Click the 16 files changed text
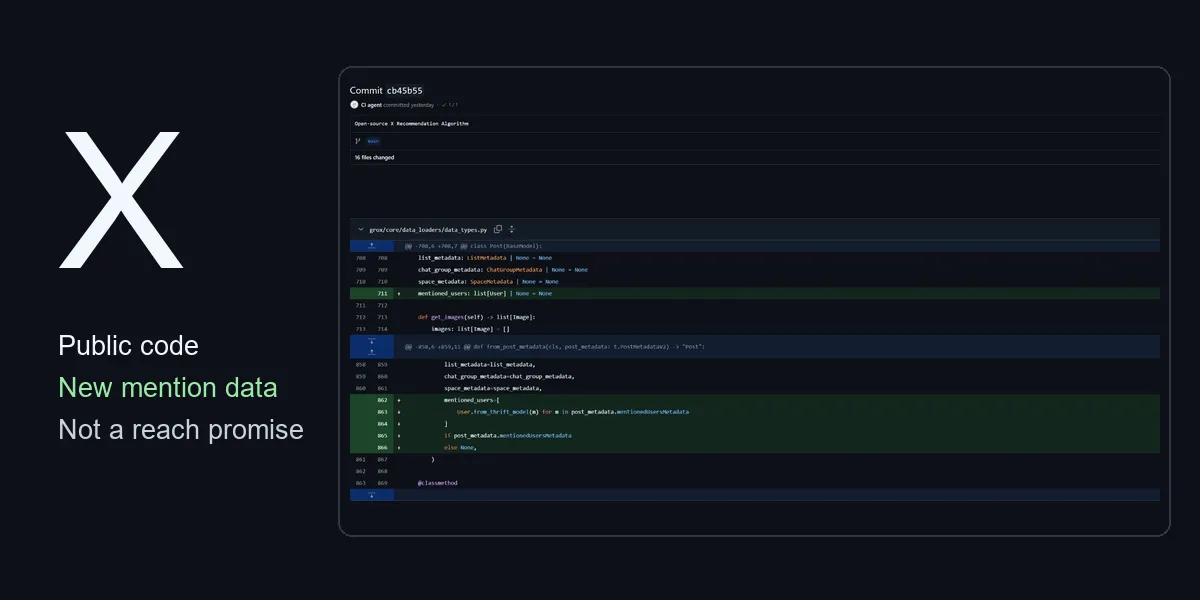This screenshot has width=1200, height=600. [374, 158]
